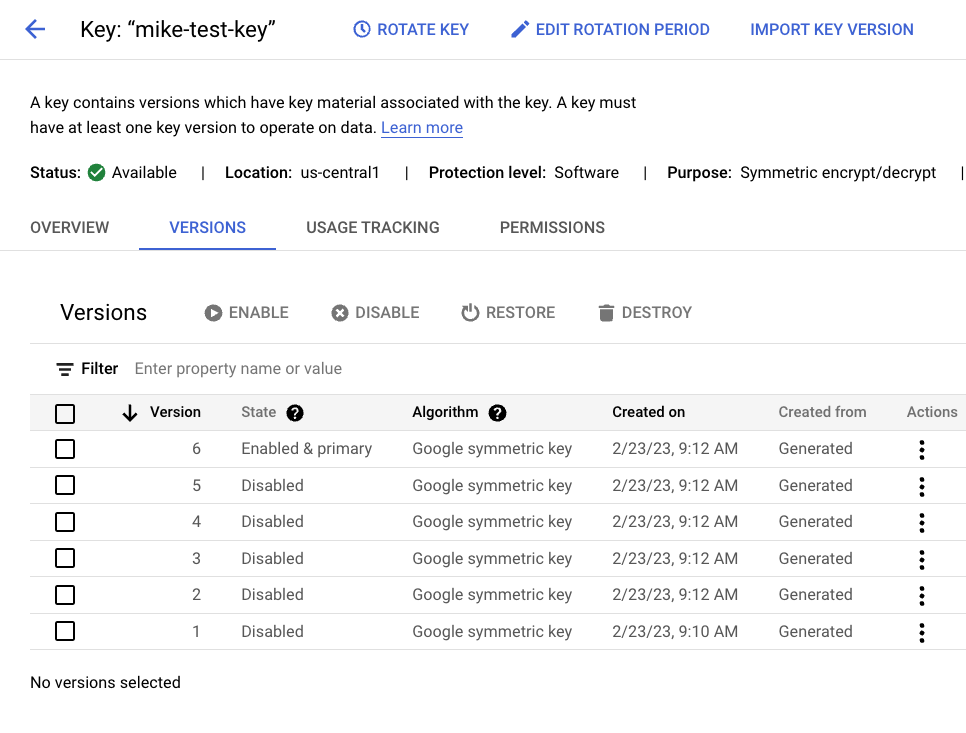Screen dimensions: 966x733
Task: Click the Enable versions button
Action: pyautogui.click(x=246, y=312)
